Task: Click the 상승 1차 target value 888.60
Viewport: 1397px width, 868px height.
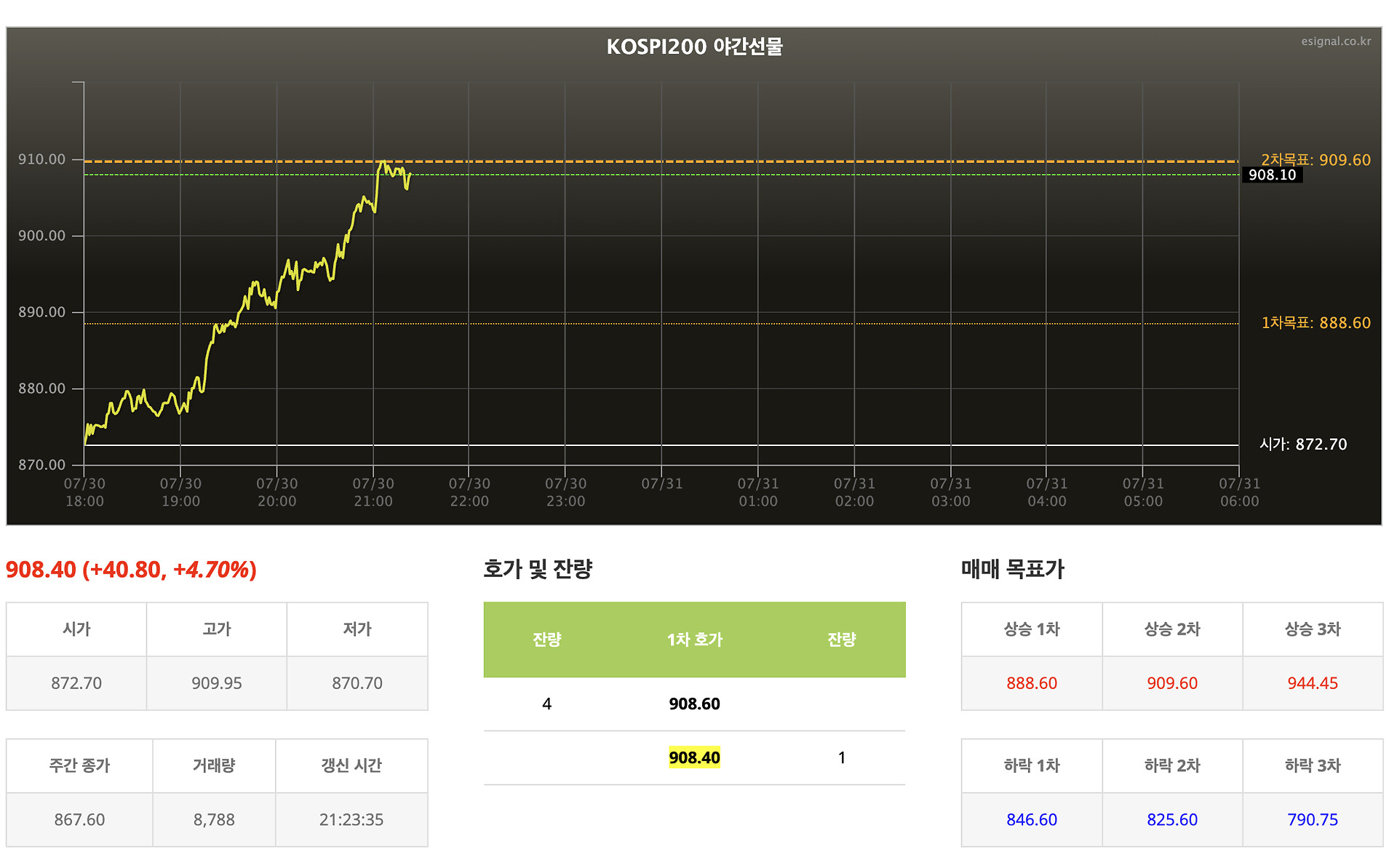Action: coord(1032,683)
